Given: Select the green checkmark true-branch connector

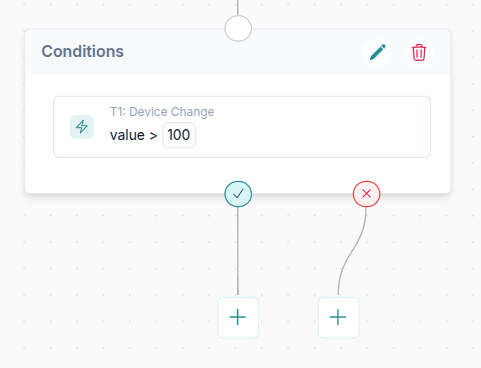Looking at the screenshot, I should click(x=238, y=194).
